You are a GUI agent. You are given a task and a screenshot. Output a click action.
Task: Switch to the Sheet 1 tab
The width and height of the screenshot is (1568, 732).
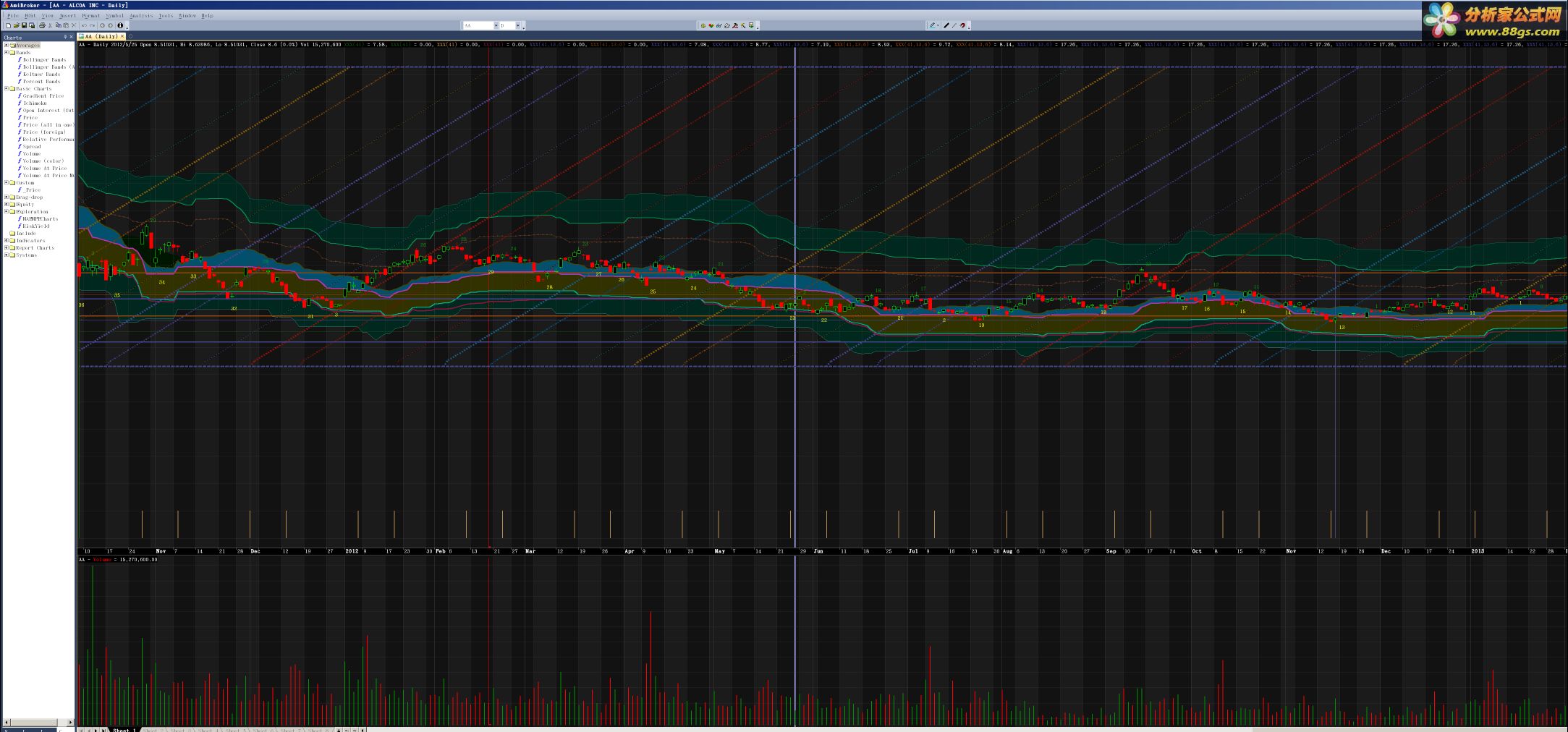tap(124, 730)
